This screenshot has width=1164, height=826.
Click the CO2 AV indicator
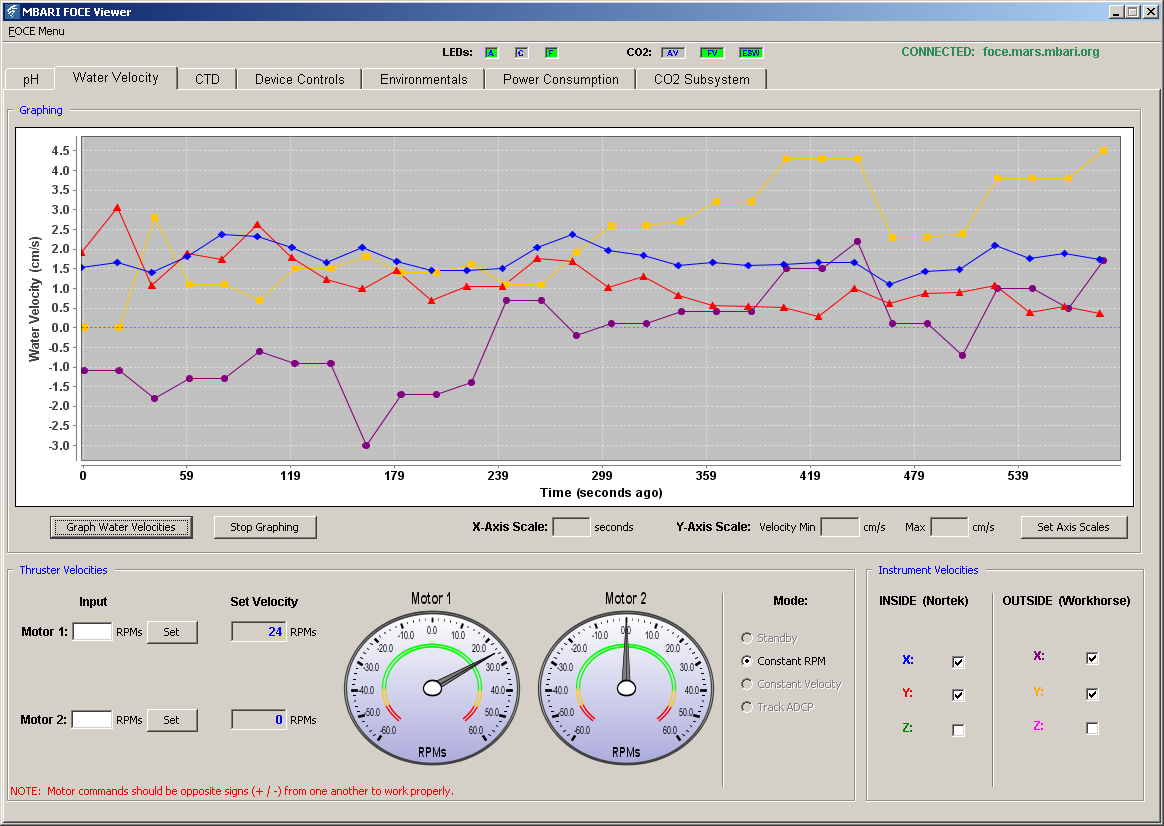673,53
